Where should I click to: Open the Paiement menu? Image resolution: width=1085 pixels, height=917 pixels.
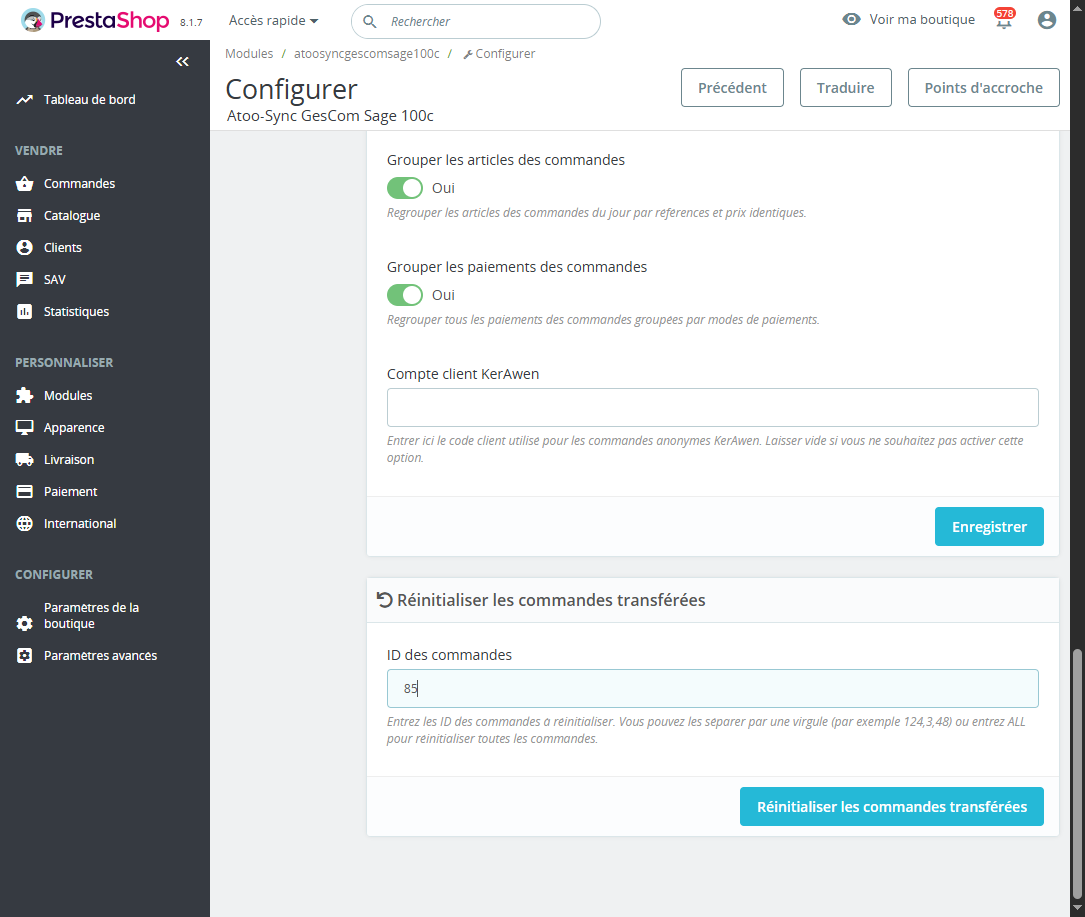(71, 491)
